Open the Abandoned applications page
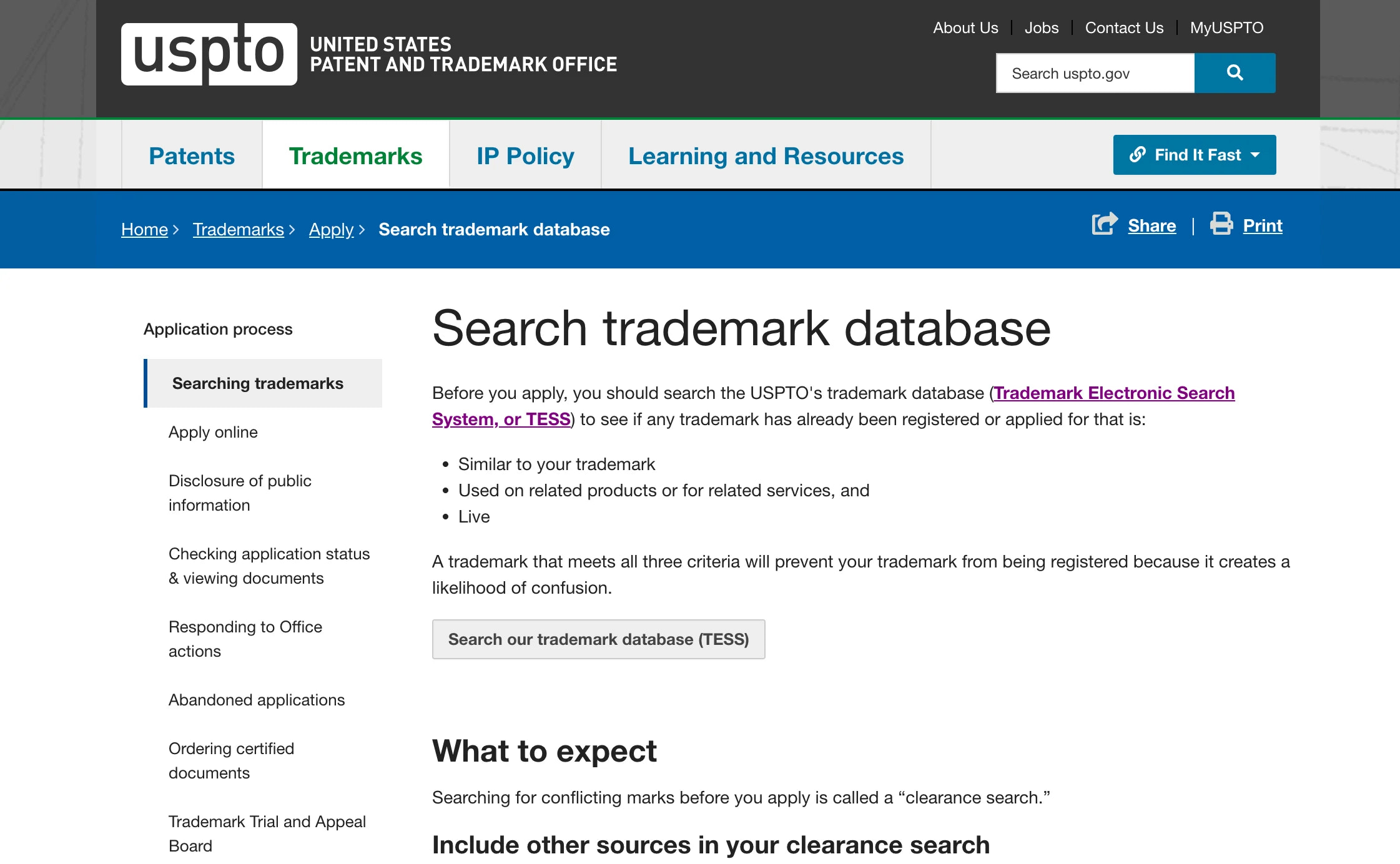This screenshot has height=864, width=1400. pos(256,700)
